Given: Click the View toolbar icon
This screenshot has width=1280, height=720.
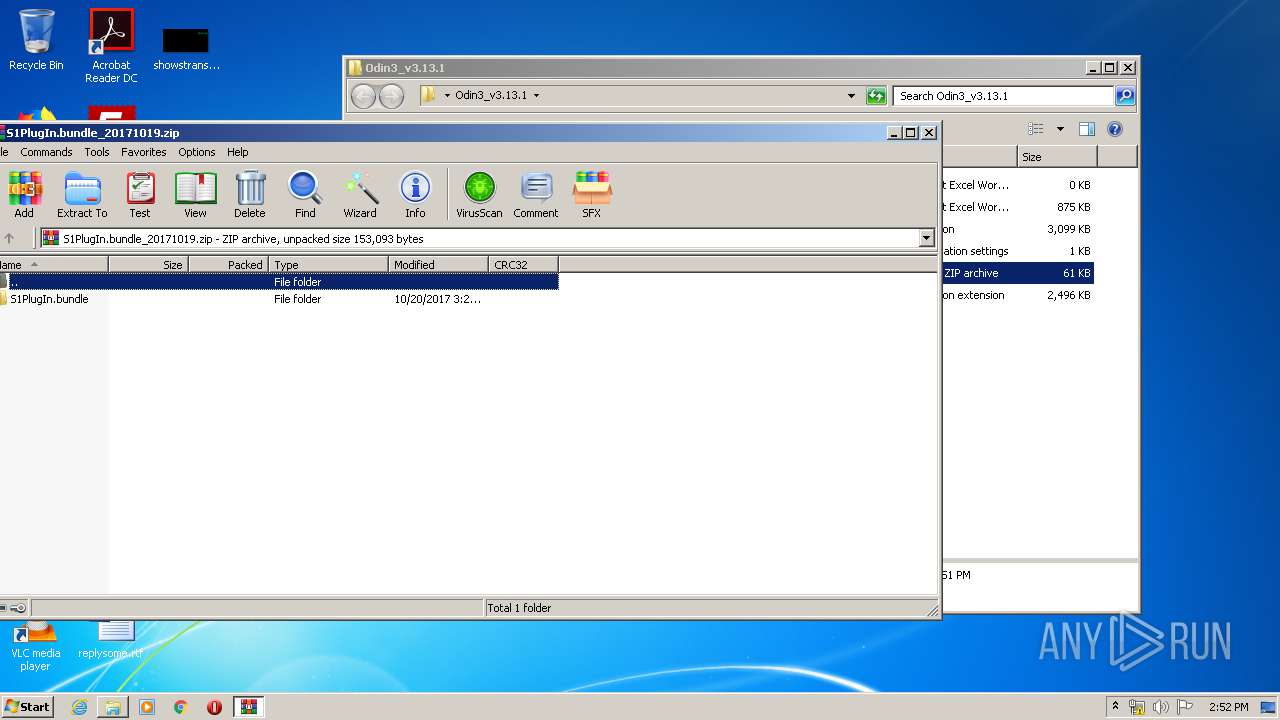Looking at the screenshot, I should pos(195,195).
